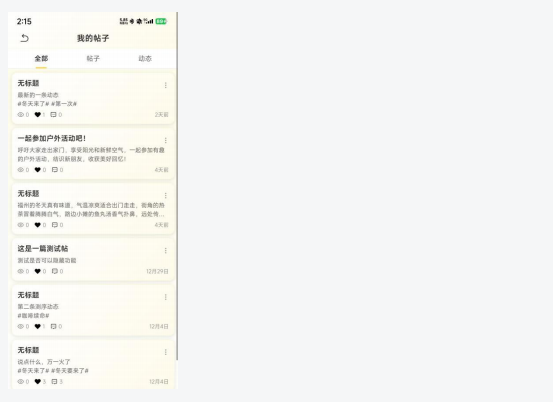The image size is (553, 403).
Task: Tap the hashtag #第一次#
Action: point(64,104)
